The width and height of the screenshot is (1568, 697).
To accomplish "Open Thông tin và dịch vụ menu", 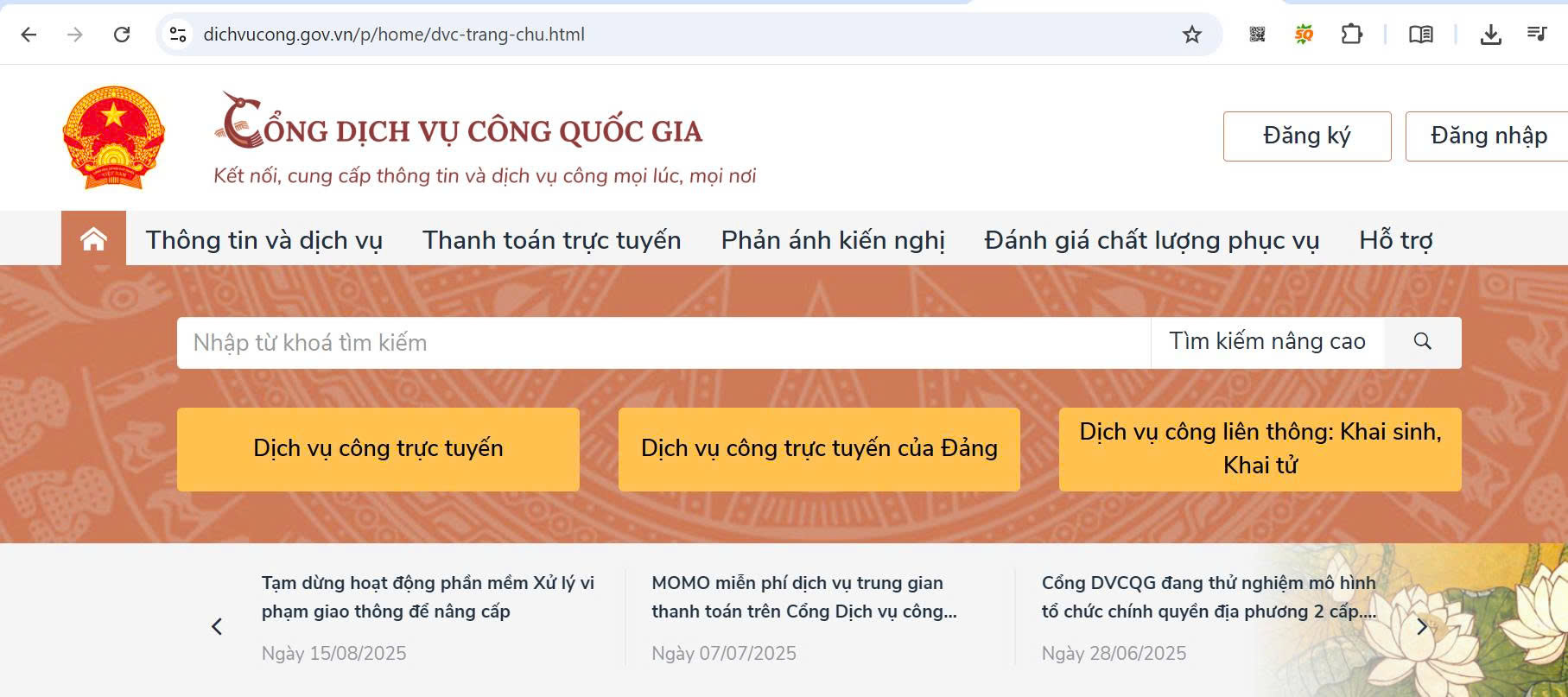I will tap(263, 240).
